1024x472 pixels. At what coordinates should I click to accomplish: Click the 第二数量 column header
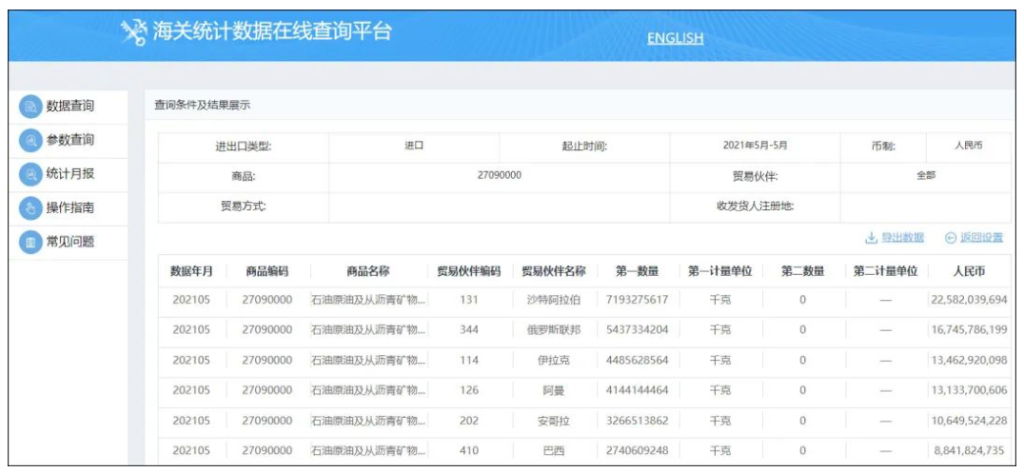point(803,272)
